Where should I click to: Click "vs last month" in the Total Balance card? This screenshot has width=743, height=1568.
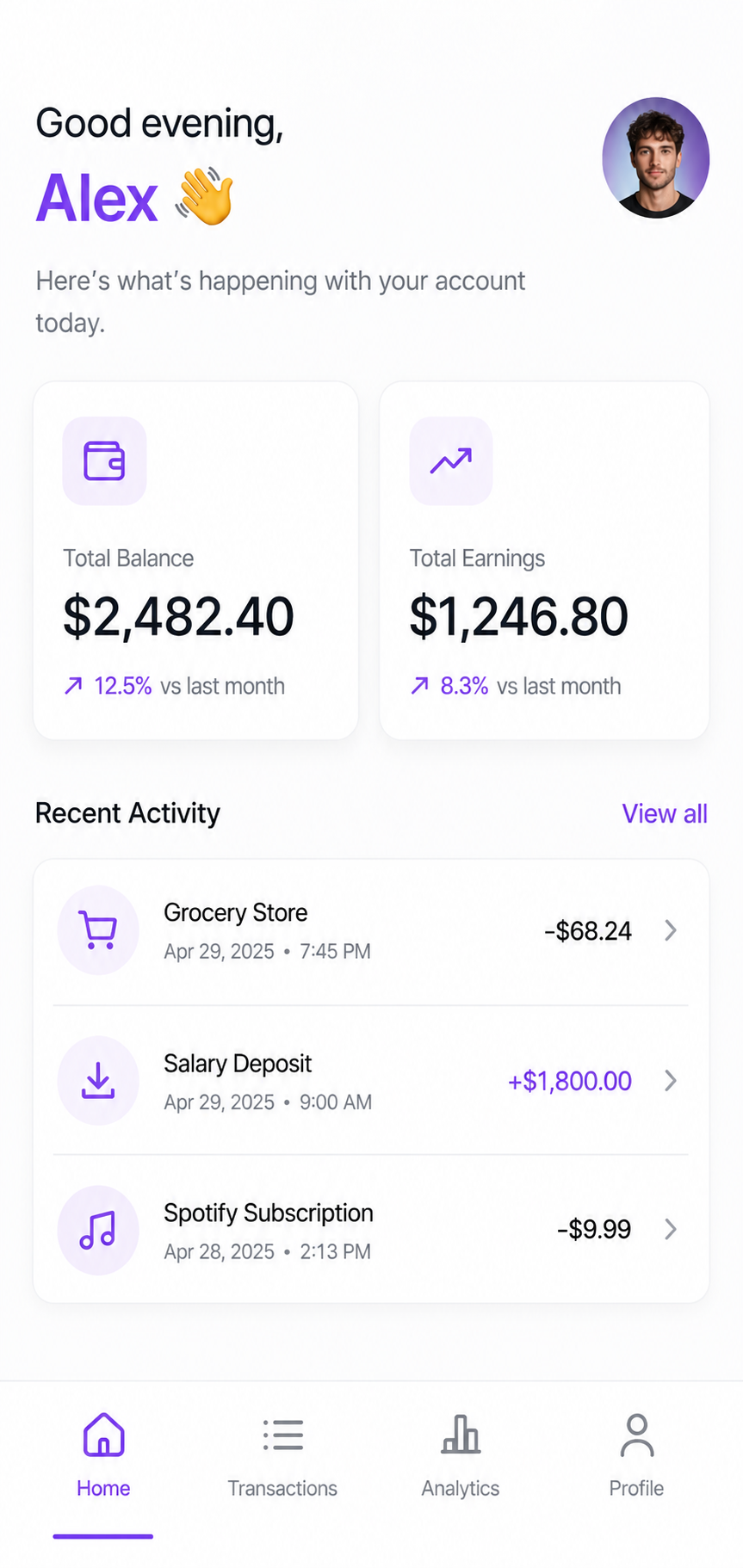222,686
